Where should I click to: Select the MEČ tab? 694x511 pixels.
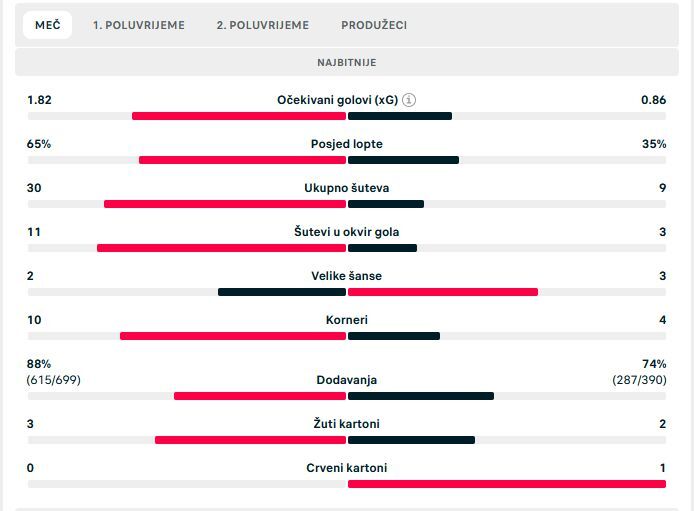[x=47, y=25]
